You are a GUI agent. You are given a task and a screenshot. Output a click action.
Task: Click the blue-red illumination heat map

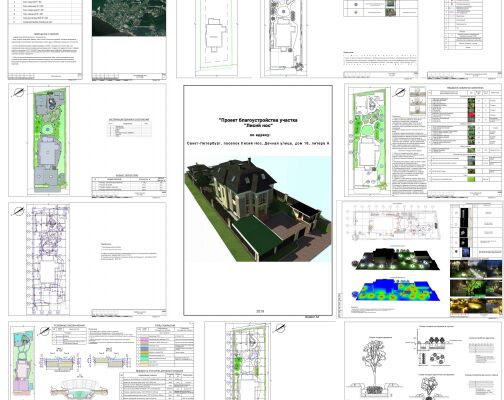coord(396,290)
